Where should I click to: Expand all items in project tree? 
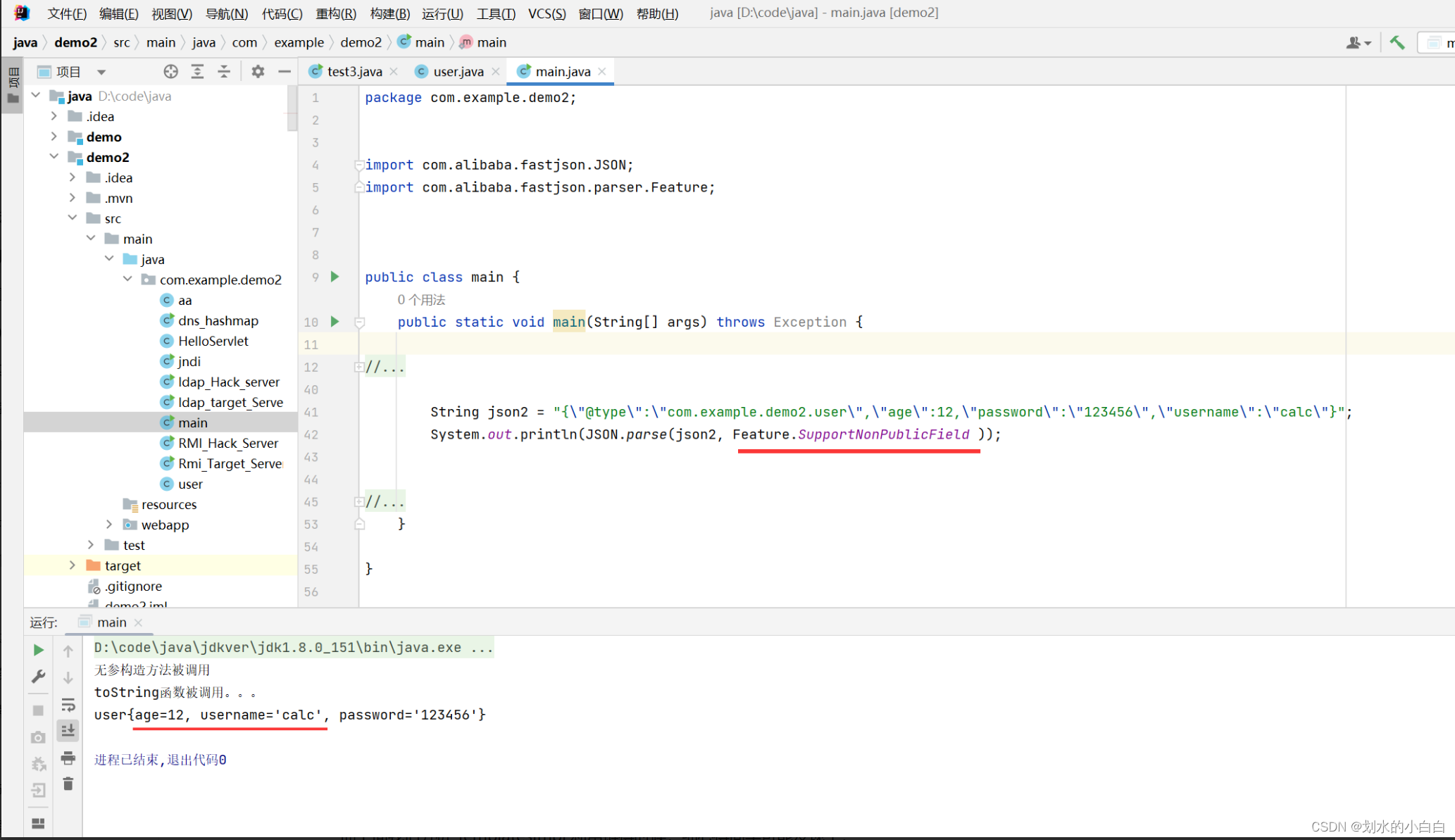pos(197,71)
